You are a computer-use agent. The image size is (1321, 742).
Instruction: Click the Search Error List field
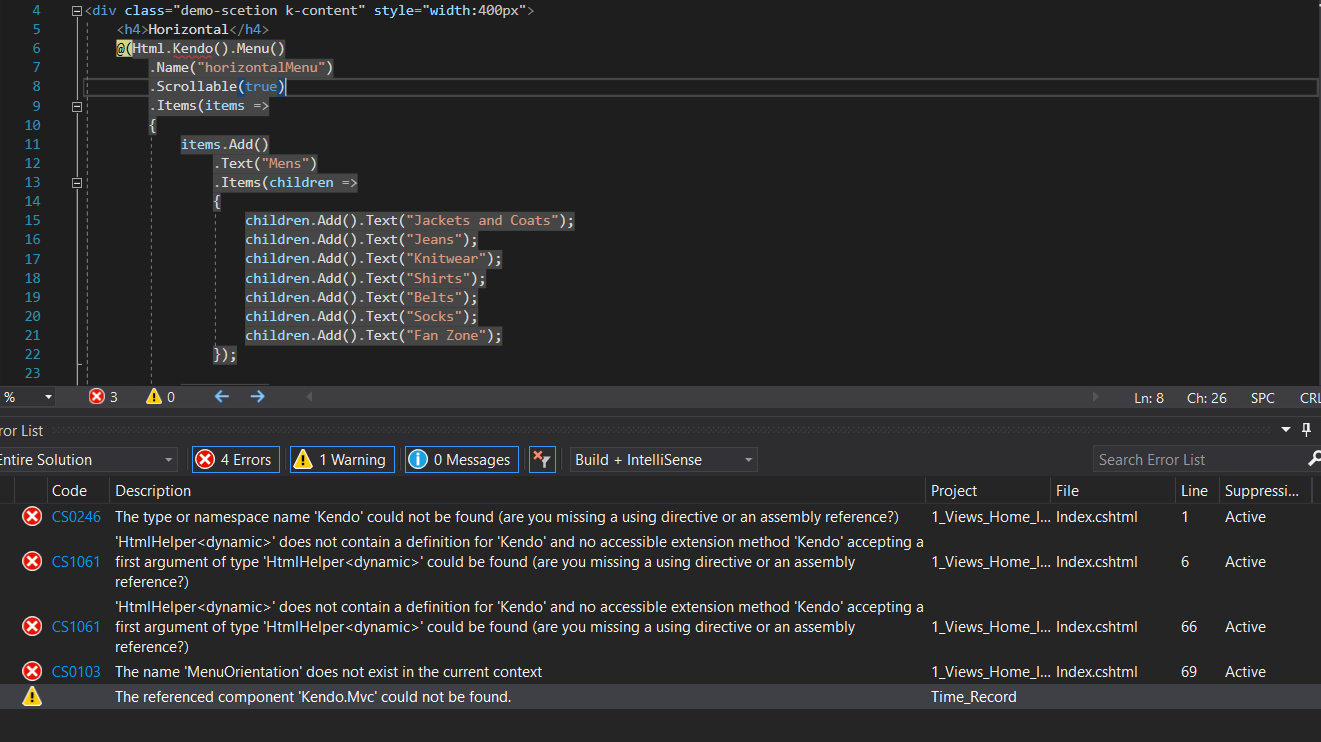coord(1195,460)
